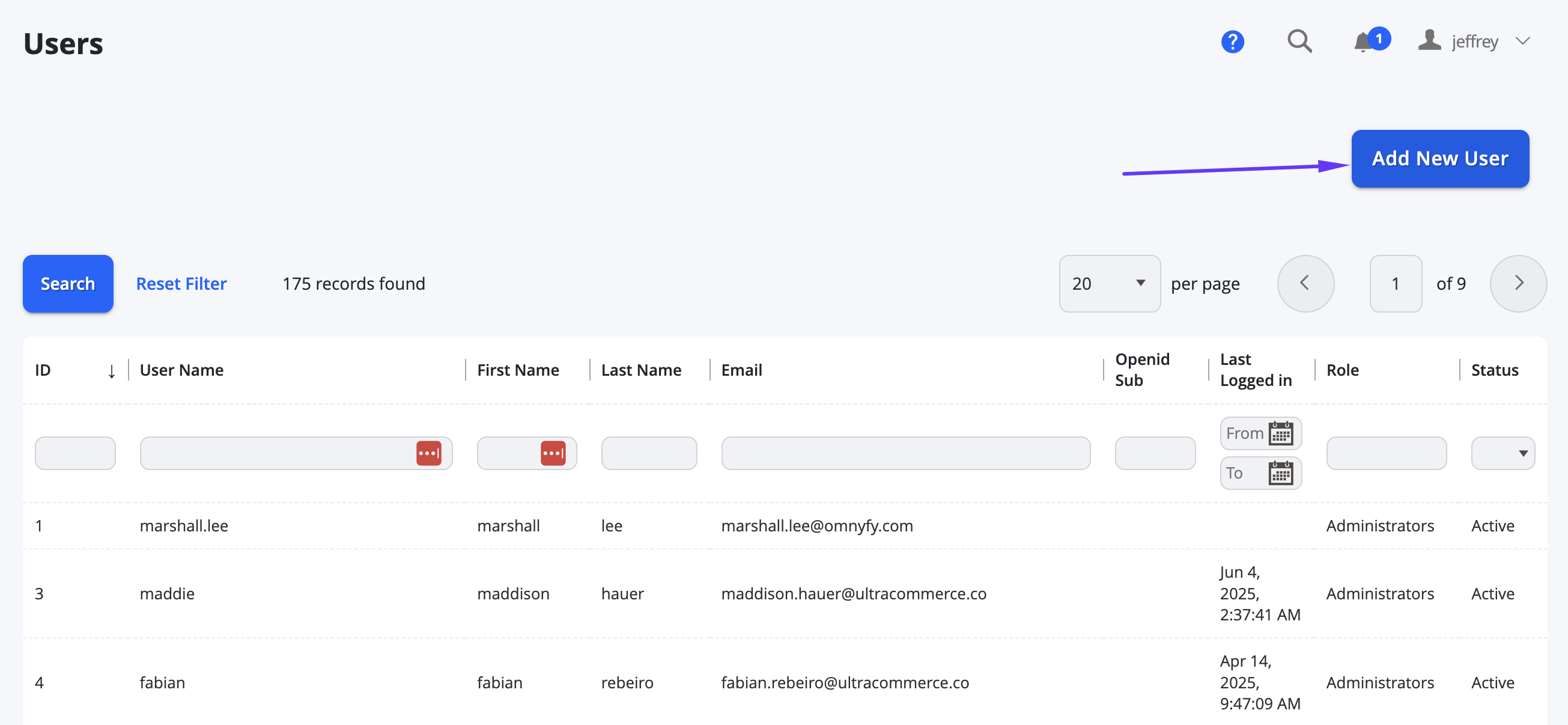This screenshot has width=1568, height=725.
Task: Click Administrators role in marshall.lee row
Action: (1379, 526)
